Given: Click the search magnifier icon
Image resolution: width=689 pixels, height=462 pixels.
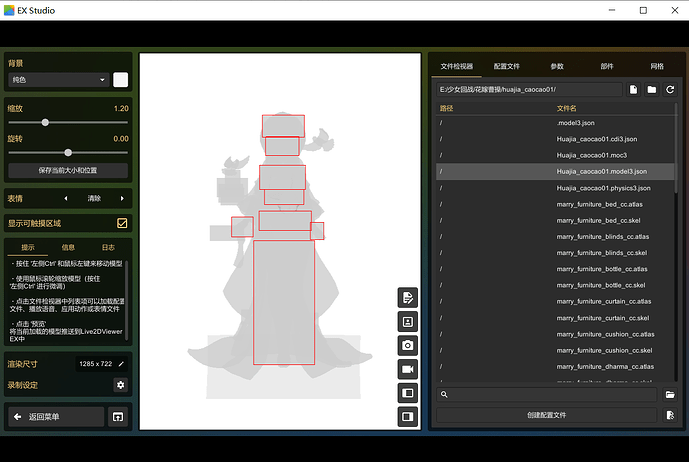Looking at the screenshot, I should (x=444, y=394).
